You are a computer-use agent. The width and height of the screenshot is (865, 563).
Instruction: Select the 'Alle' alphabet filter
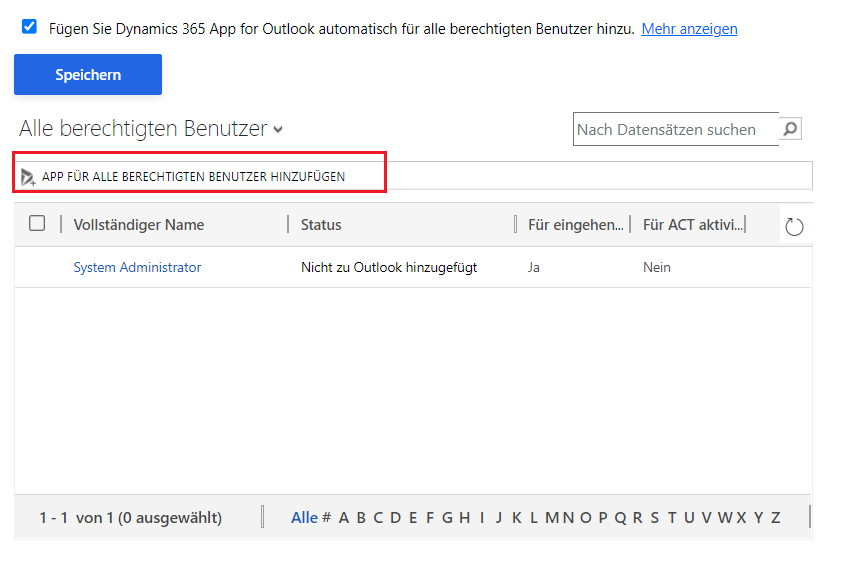(x=304, y=518)
